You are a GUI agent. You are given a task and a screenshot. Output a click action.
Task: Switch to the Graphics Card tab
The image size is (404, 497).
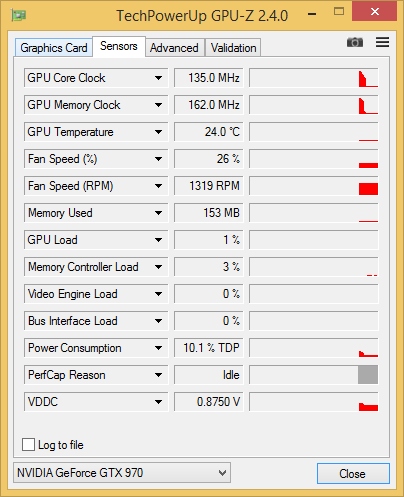tap(54, 48)
